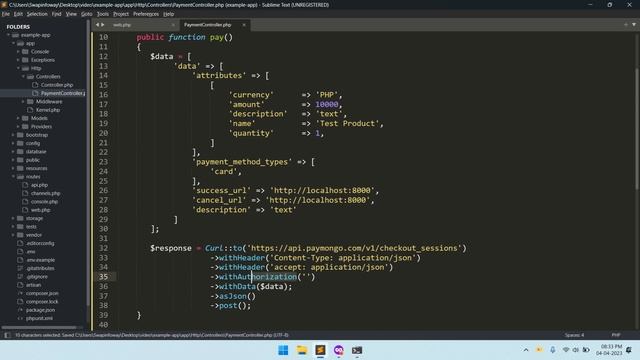
Task: Open the web.php file icon in routes
Action: click(x=25, y=210)
